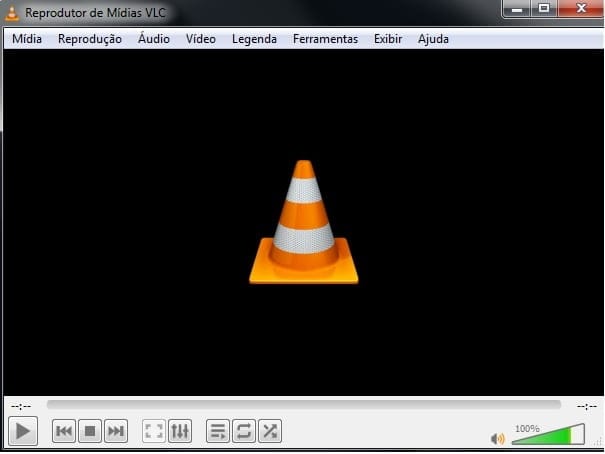Image resolution: width=605 pixels, height=454 pixels.
Task: Open the Vídeo menu
Action: click(201, 39)
